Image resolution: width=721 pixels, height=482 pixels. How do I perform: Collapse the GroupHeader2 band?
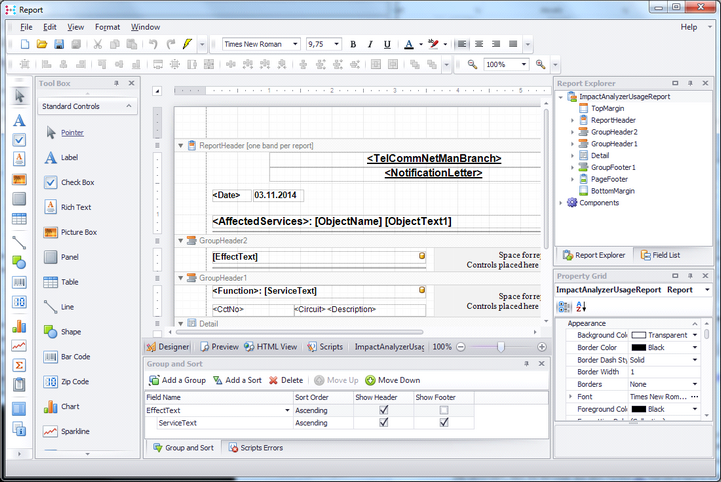point(181,241)
